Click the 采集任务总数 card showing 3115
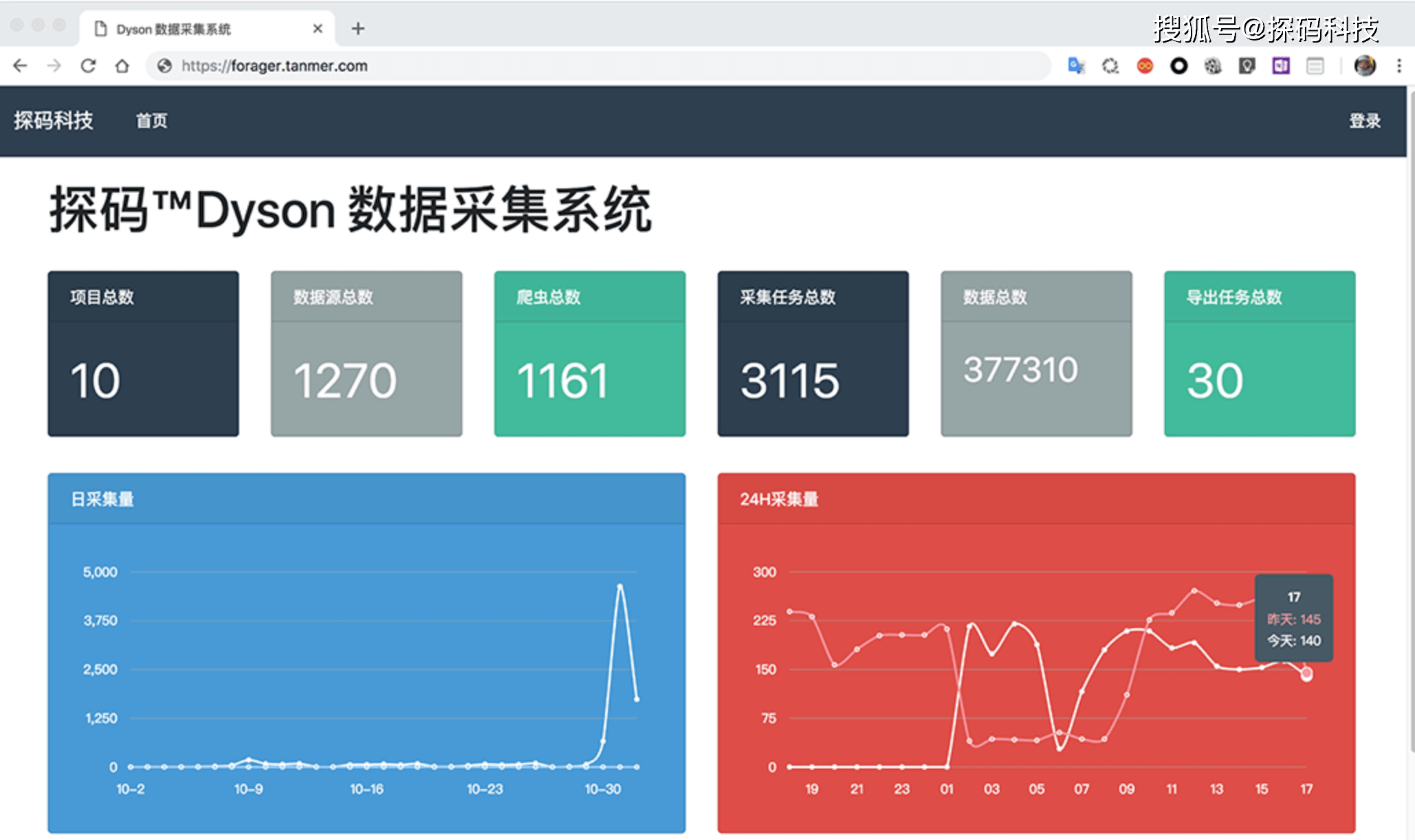This screenshot has width=1415, height=840. [813, 354]
